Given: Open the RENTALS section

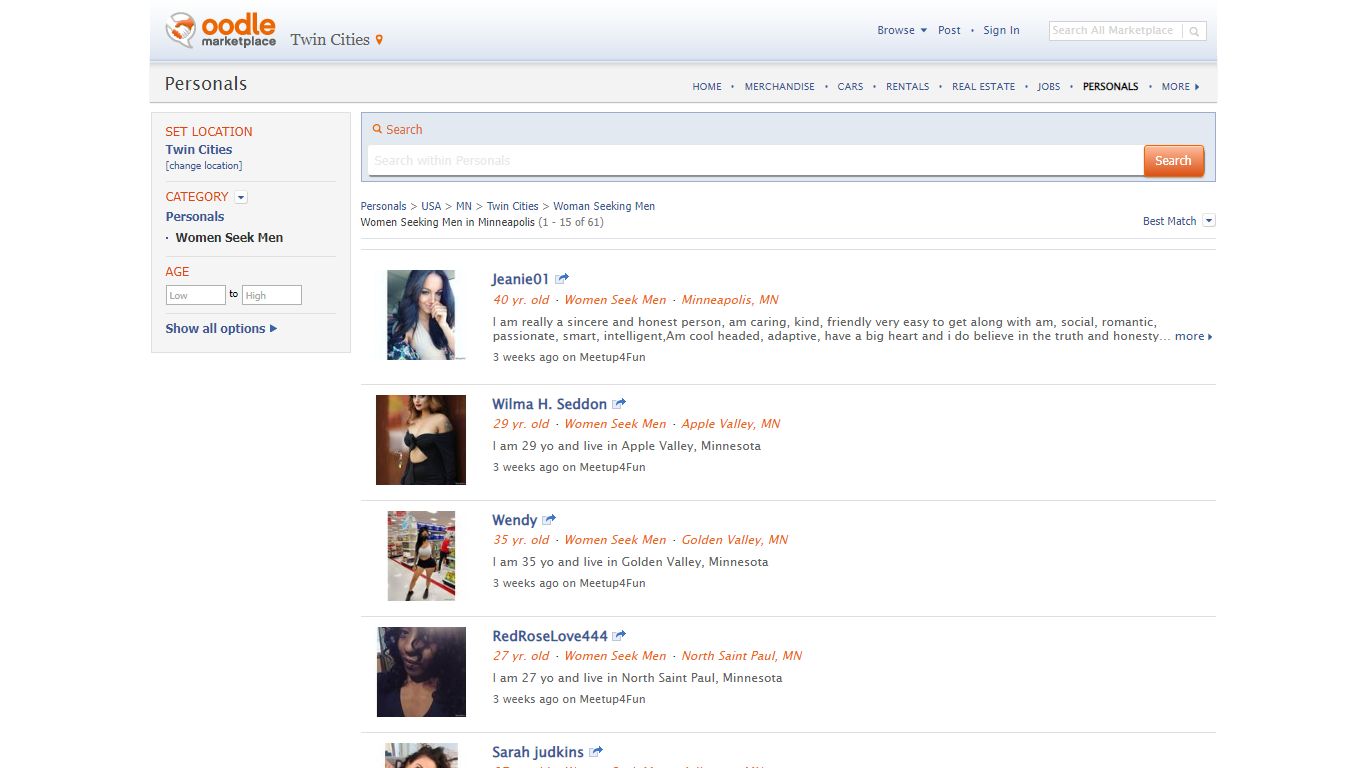Looking at the screenshot, I should pyautogui.click(x=907, y=87).
